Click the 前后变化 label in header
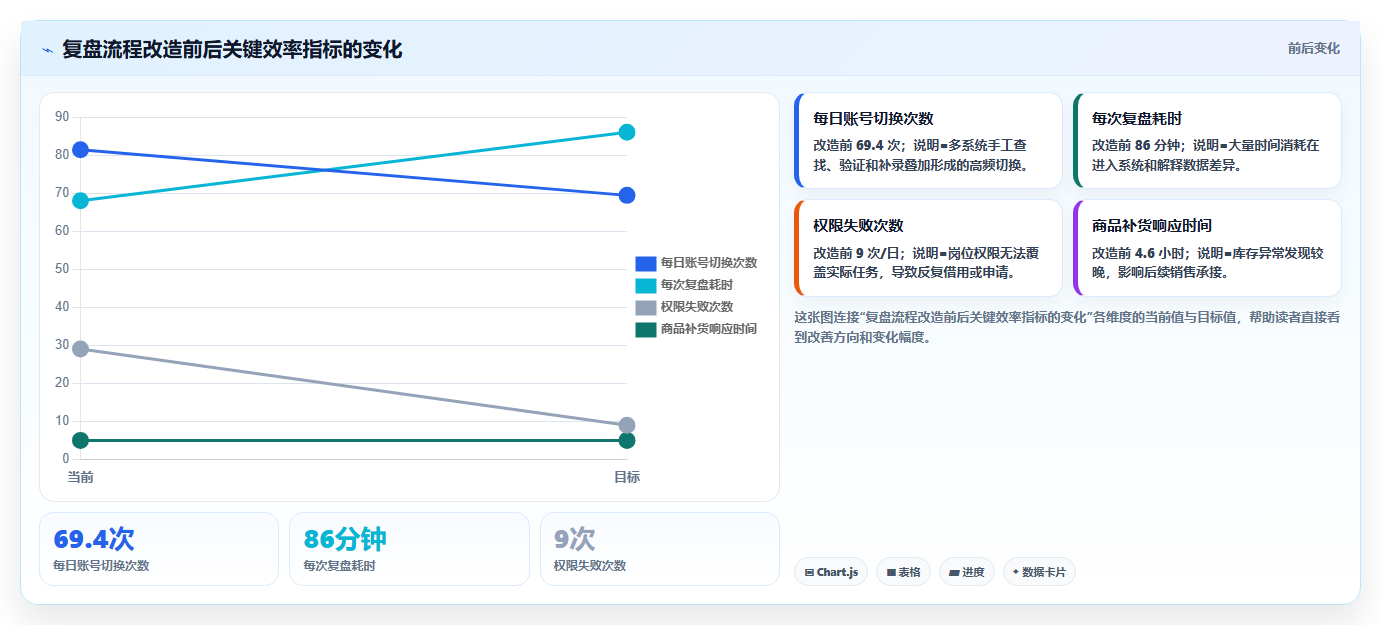This screenshot has width=1381, height=625. tap(1313, 49)
